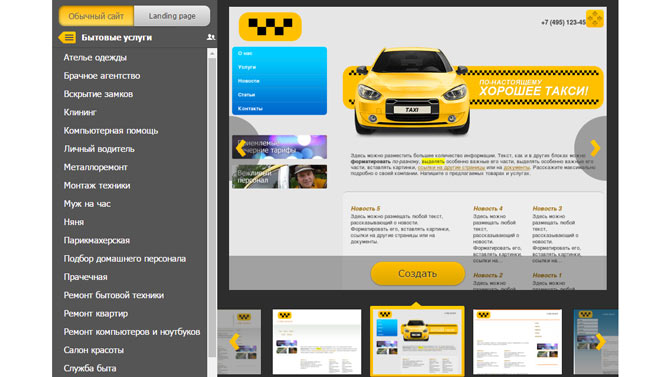Choose the Ремонт квартир category

(x=96, y=314)
